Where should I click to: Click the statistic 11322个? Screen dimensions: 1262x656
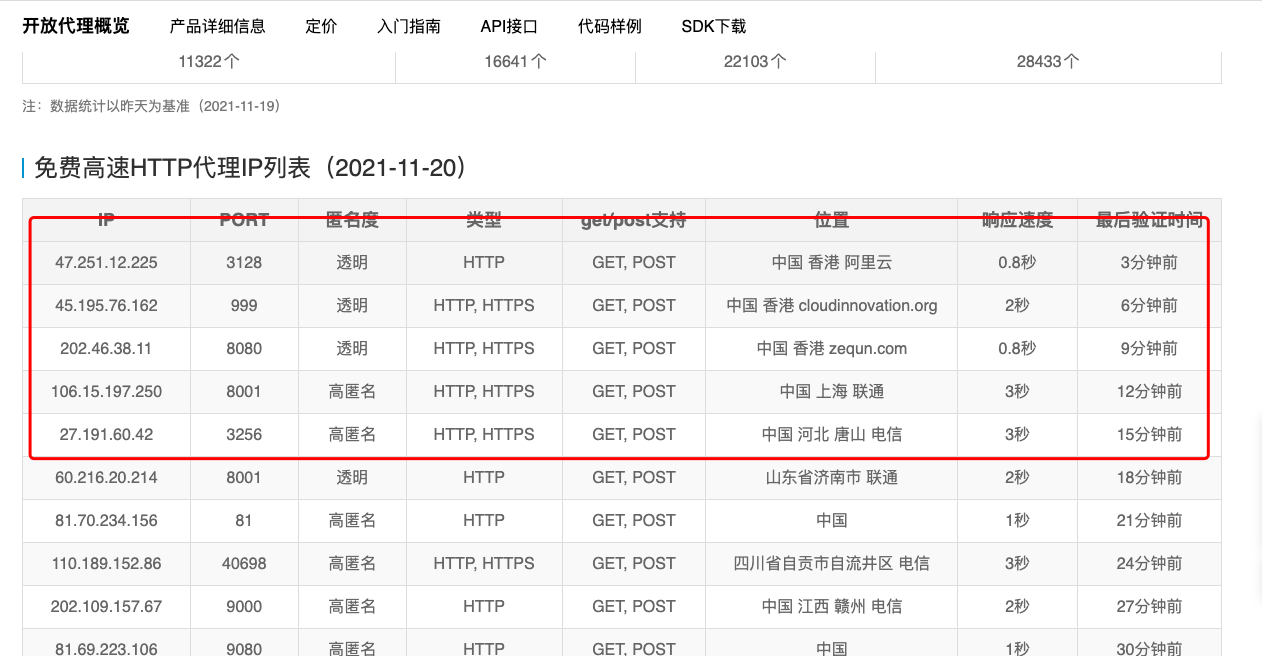(x=209, y=61)
